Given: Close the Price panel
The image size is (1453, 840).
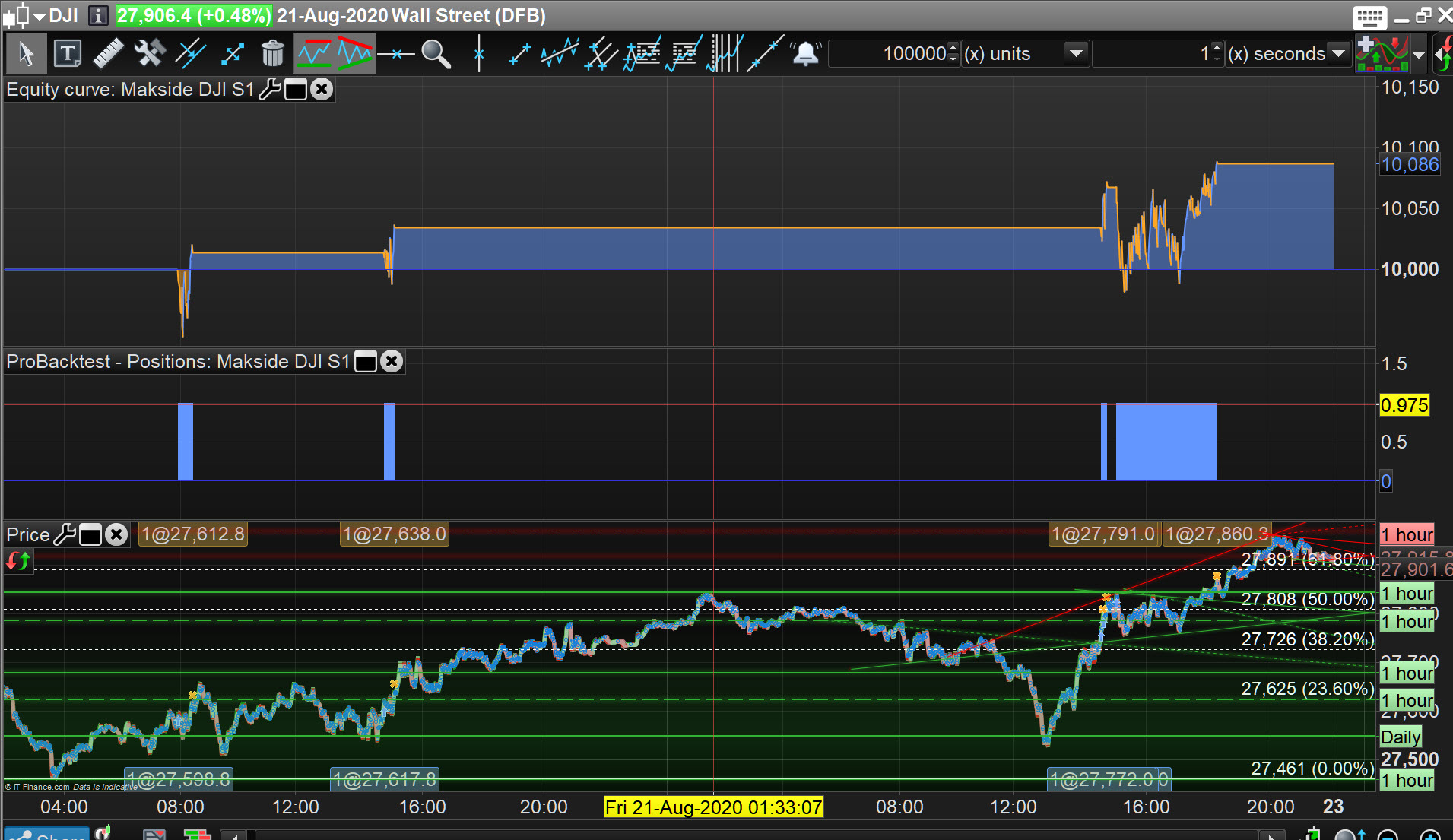Looking at the screenshot, I should coord(116,534).
